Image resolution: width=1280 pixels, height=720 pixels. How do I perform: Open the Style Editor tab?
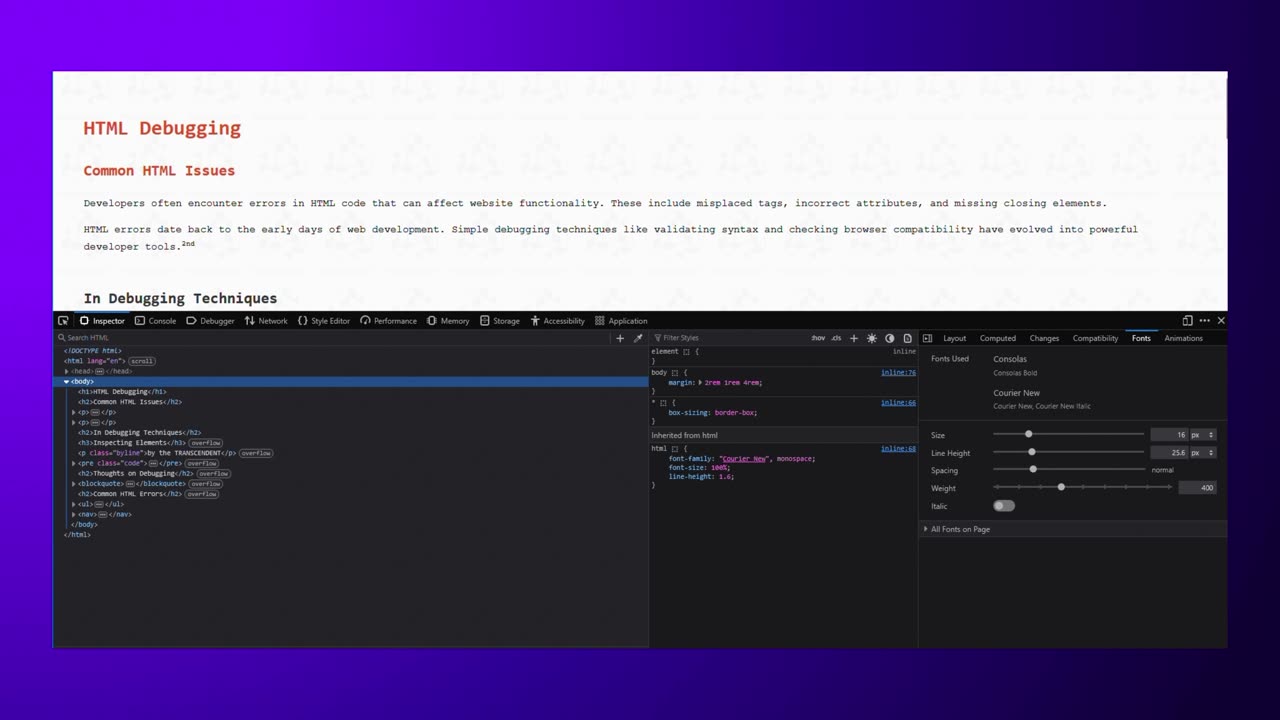point(324,321)
